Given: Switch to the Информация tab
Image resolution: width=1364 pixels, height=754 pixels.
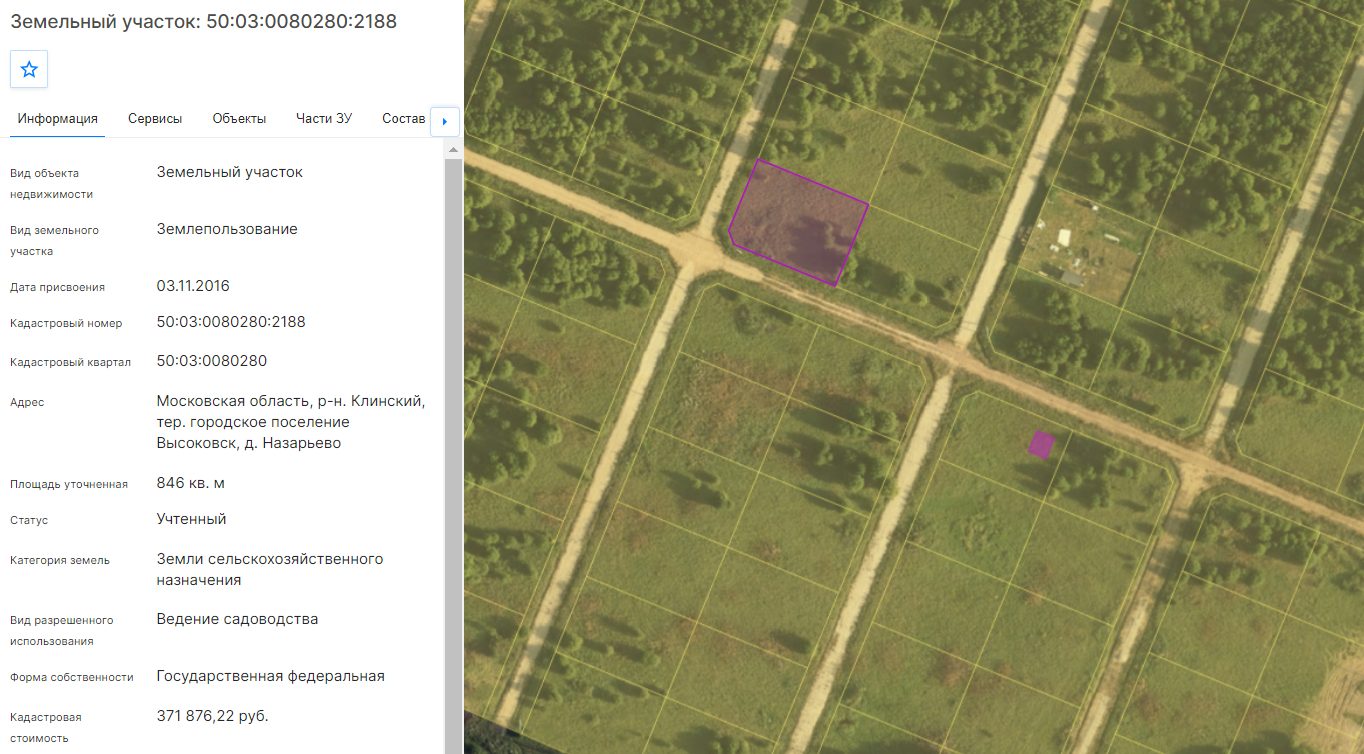Looking at the screenshot, I should click(x=57, y=118).
